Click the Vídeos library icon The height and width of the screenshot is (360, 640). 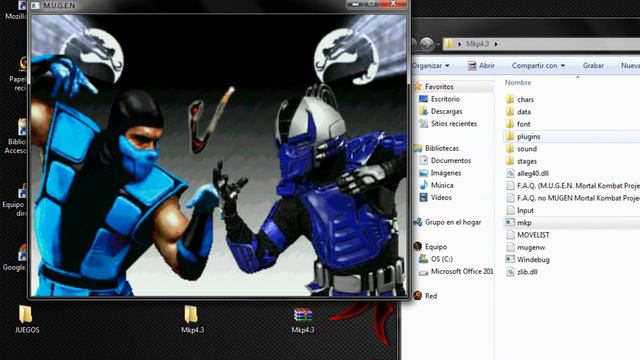423,197
